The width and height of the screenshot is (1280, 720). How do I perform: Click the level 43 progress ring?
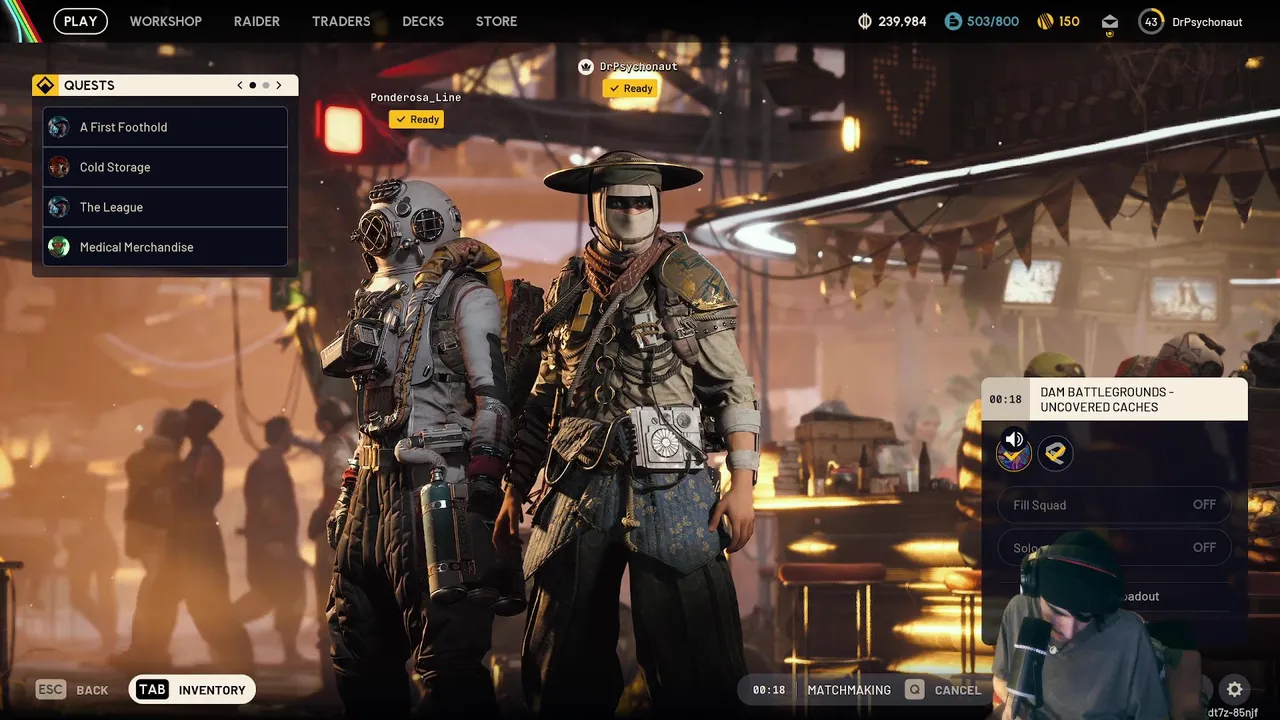coord(1151,21)
